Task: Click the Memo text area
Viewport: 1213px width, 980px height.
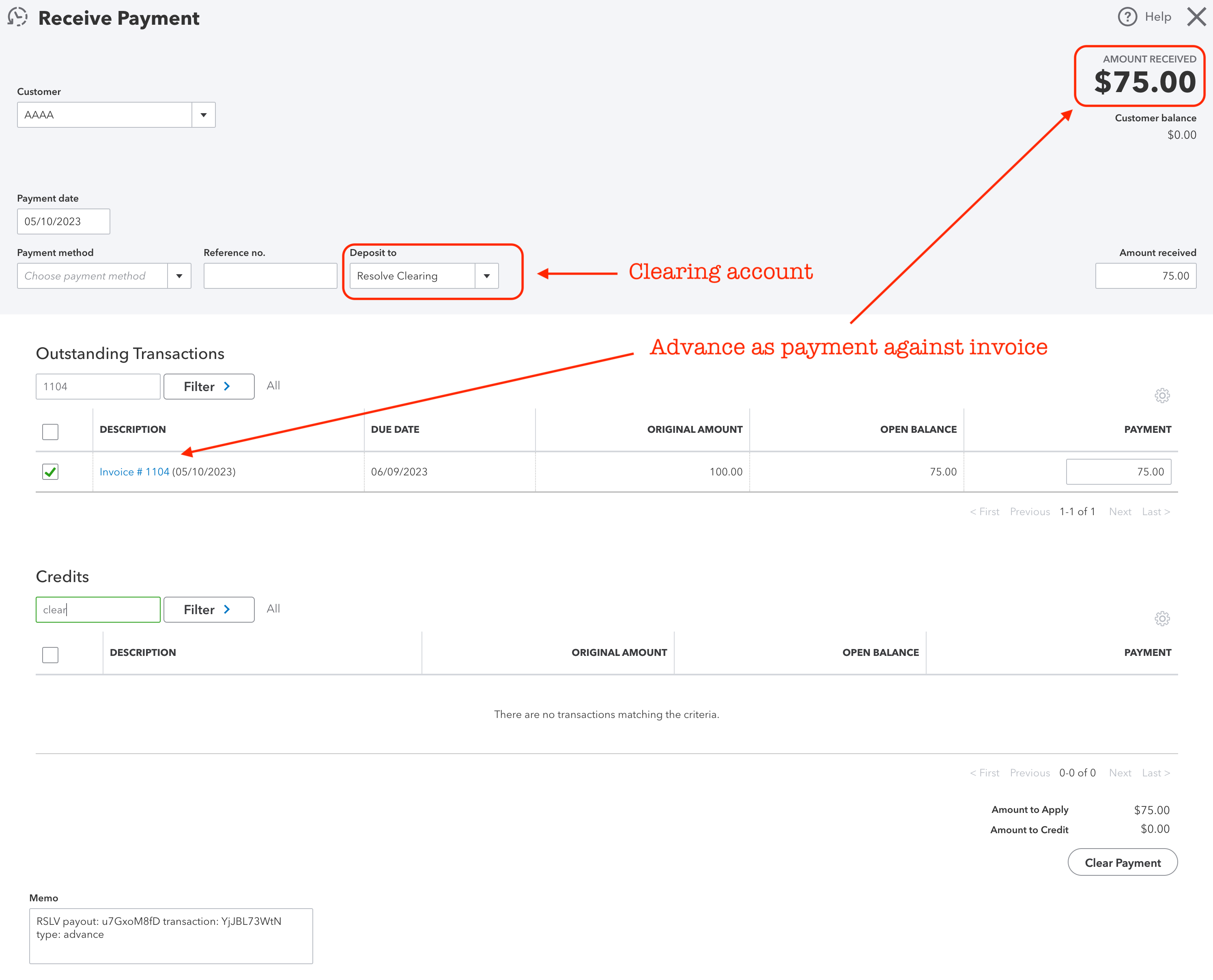Action: click(170, 935)
